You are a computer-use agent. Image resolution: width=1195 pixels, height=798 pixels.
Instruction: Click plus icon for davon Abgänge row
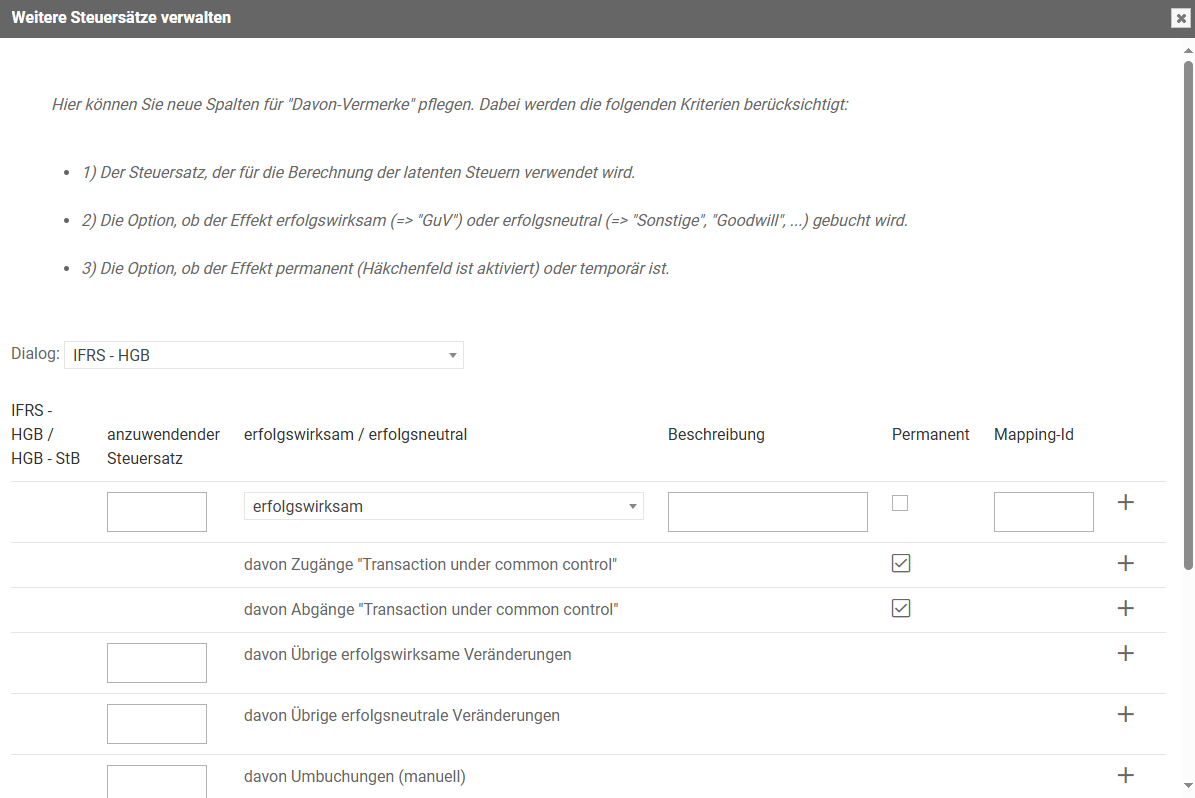1126,608
